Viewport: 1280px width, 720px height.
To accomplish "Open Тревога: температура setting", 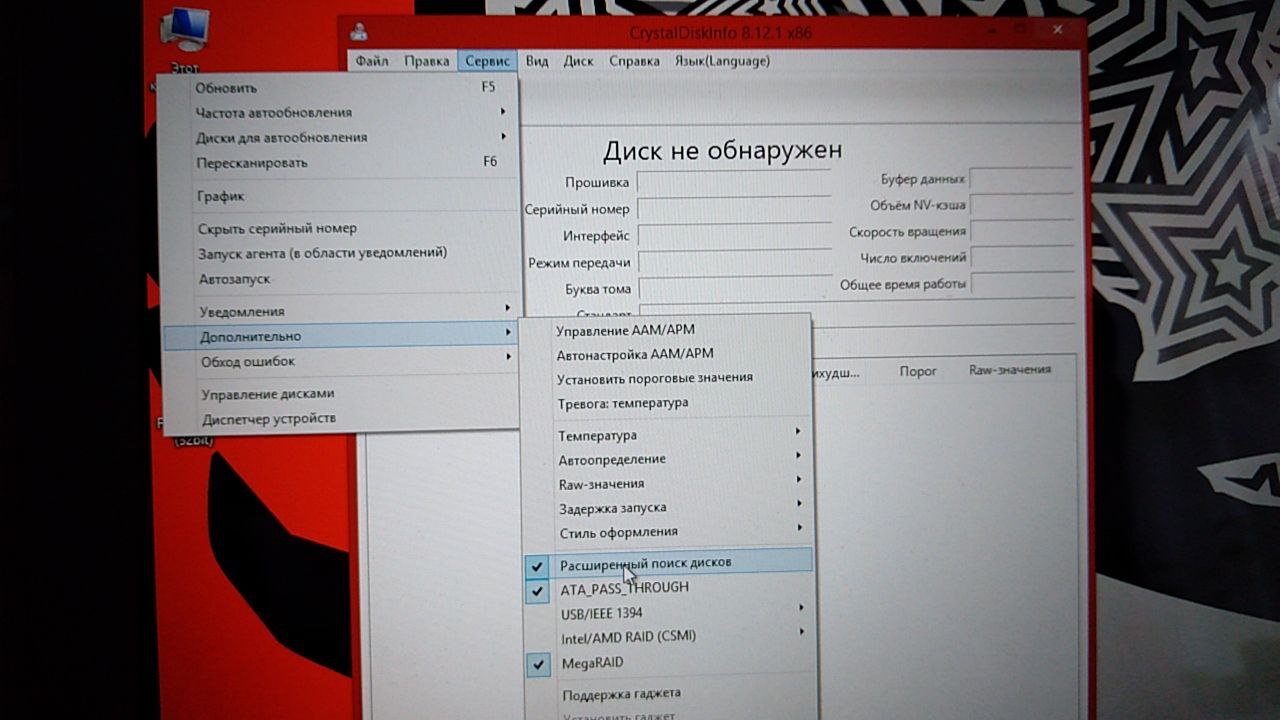I will (667, 403).
